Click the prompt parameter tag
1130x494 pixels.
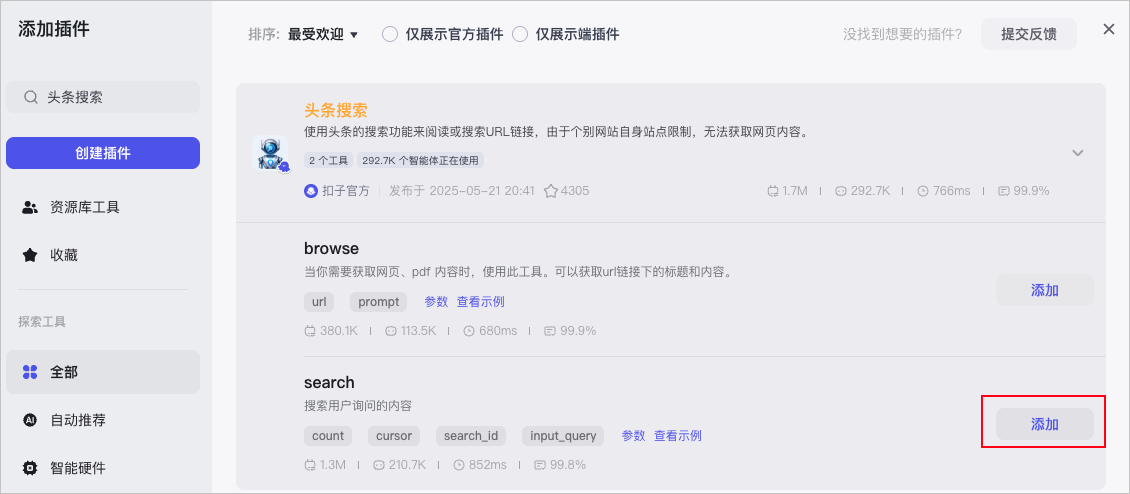click(378, 301)
